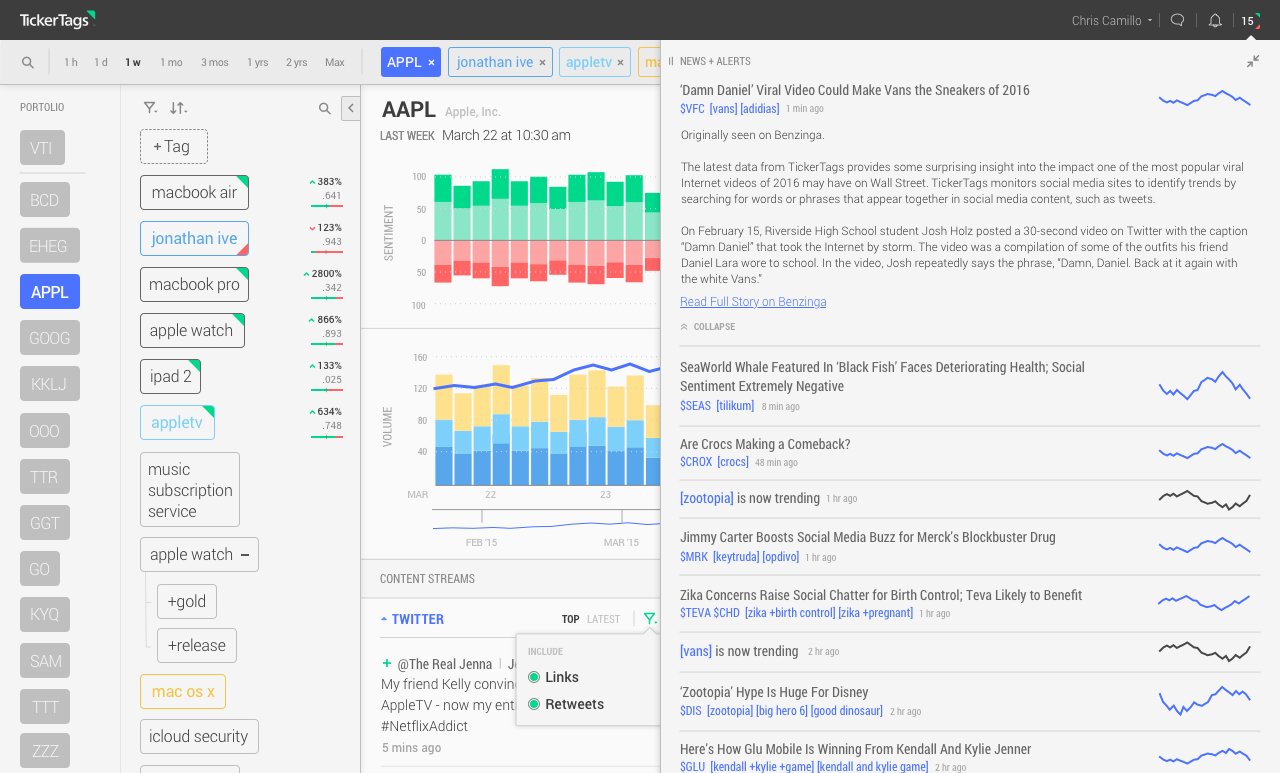Click the black sparkline for zootopia trending
The image size is (1280, 773).
coord(1204,498)
